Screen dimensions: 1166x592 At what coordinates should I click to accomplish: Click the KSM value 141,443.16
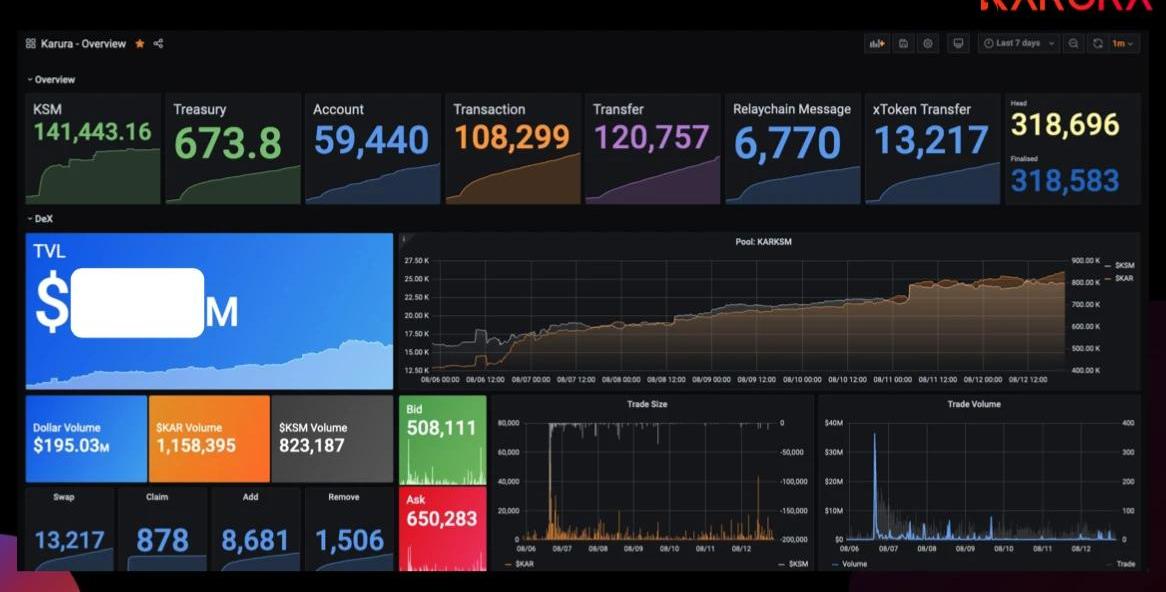tap(92, 132)
